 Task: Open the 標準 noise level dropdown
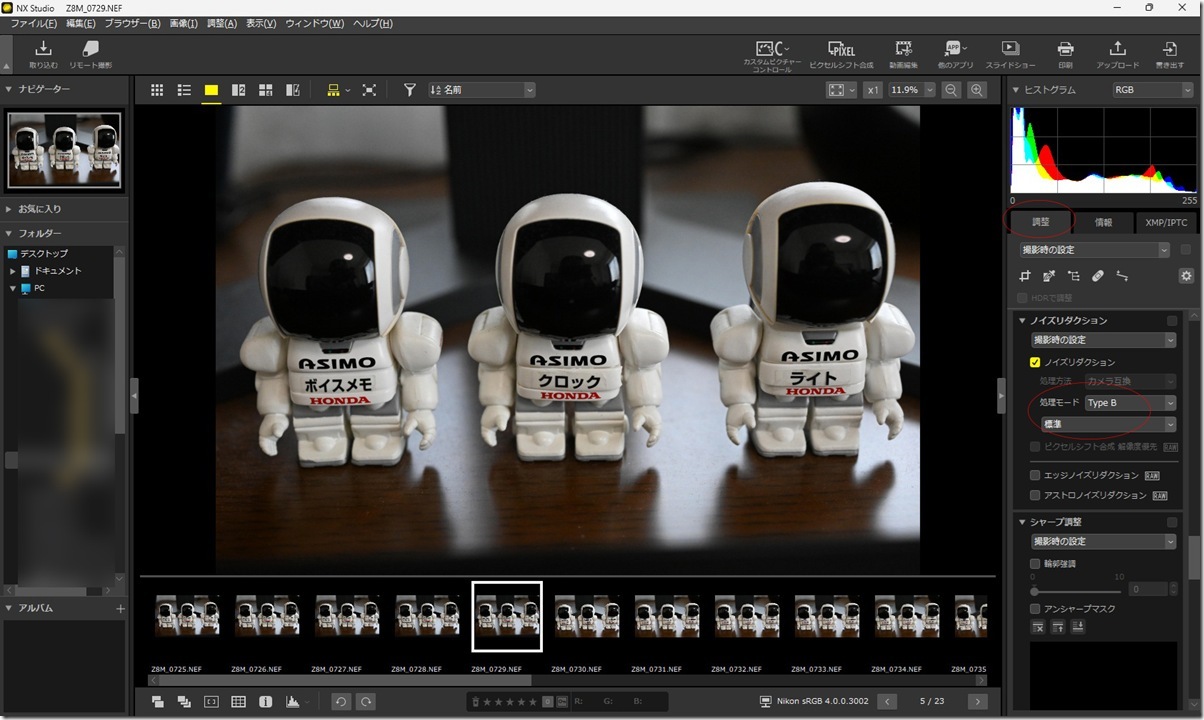tap(1108, 425)
